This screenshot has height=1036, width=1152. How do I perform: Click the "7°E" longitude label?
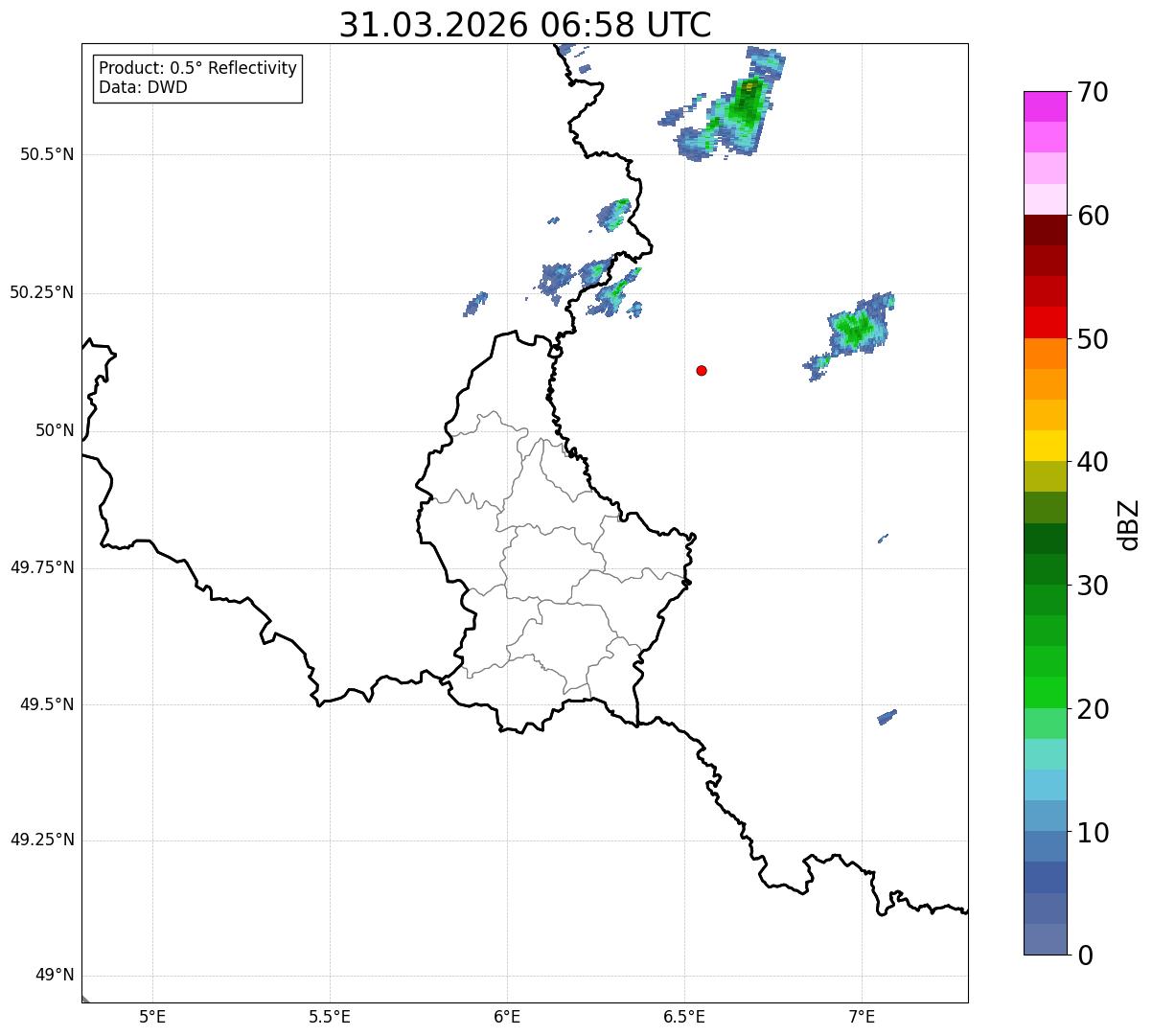(862, 1017)
